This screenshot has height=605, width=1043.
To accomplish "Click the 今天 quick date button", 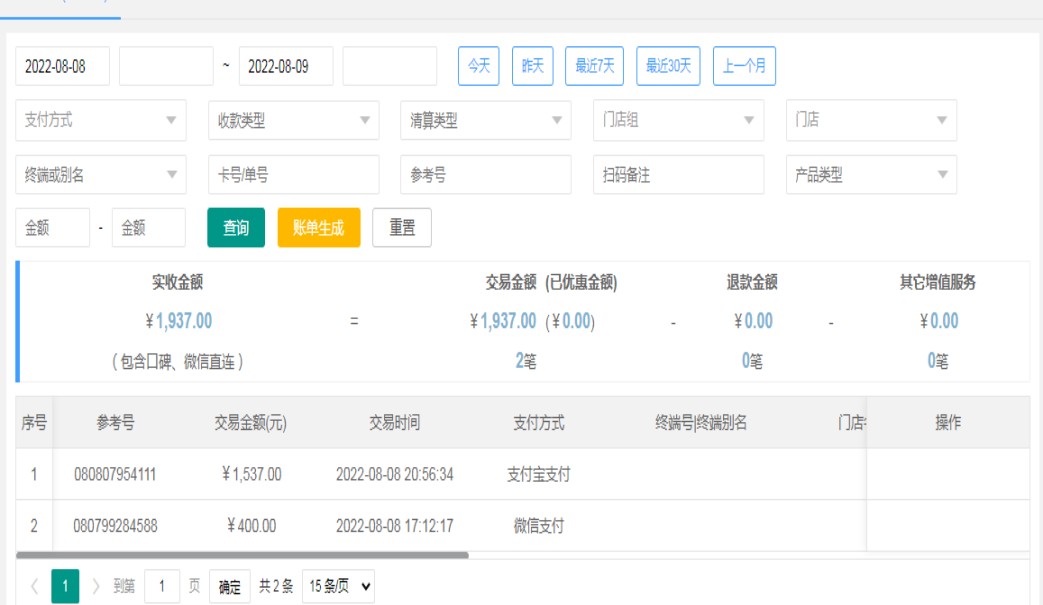I will pos(479,66).
